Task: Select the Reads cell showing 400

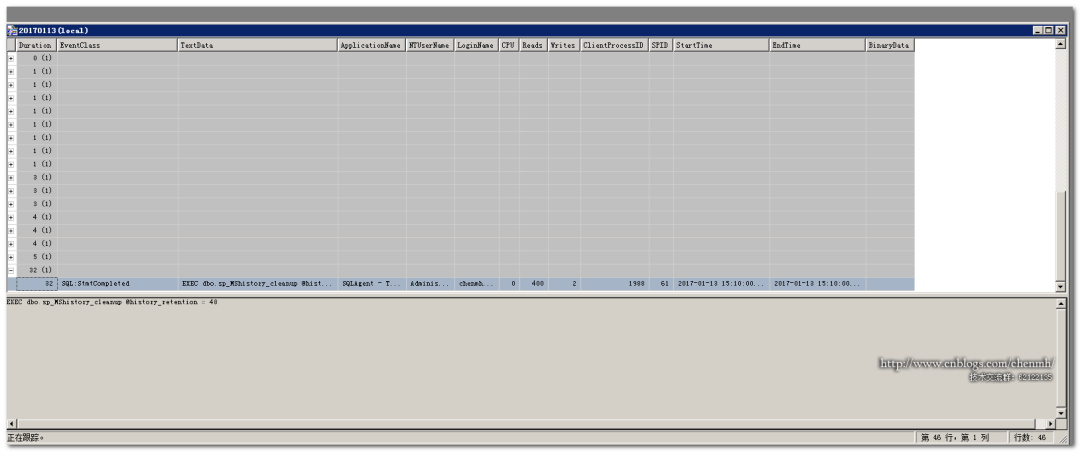Action: (533, 284)
